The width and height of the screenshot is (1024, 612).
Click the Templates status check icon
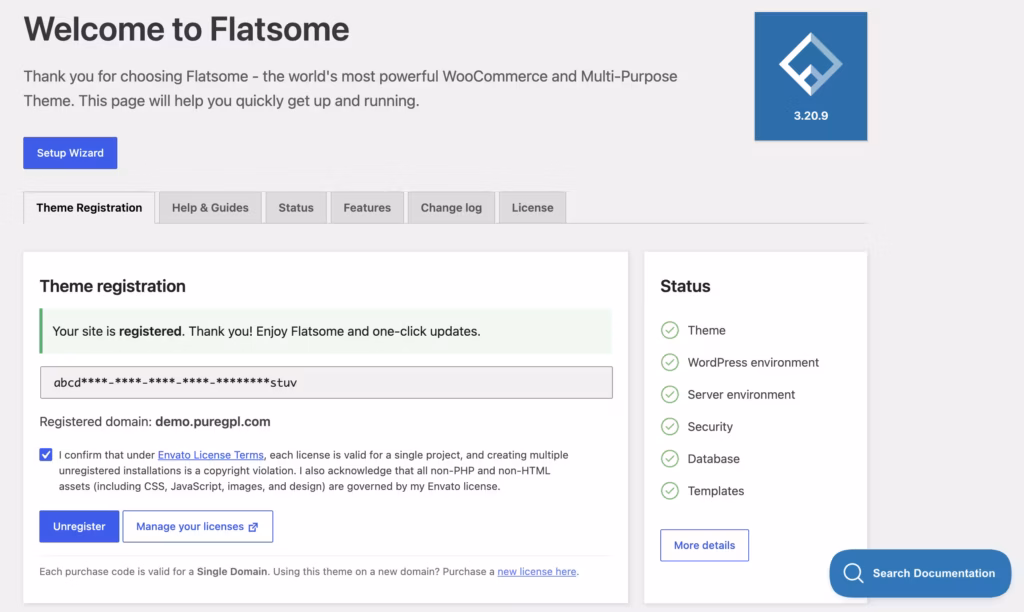point(669,491)
